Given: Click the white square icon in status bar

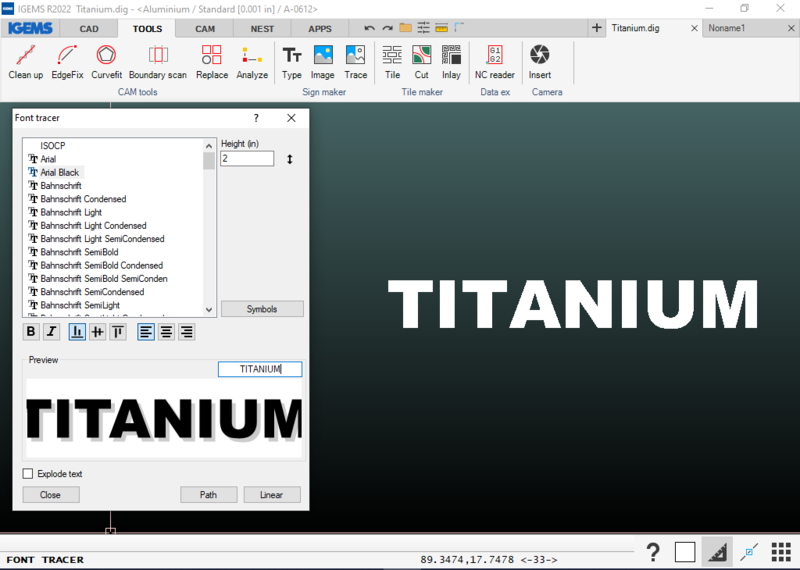Looking at the screenshot, I should 685,552.
